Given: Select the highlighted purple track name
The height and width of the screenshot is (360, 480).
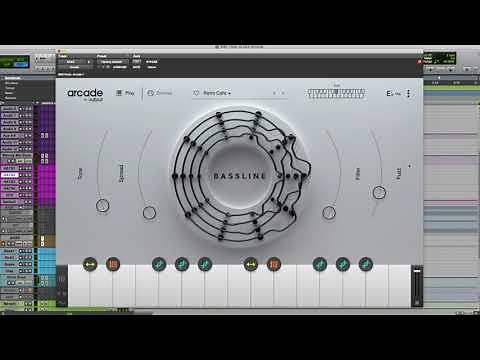Looking at the screenshot, I should pos(9,175).
